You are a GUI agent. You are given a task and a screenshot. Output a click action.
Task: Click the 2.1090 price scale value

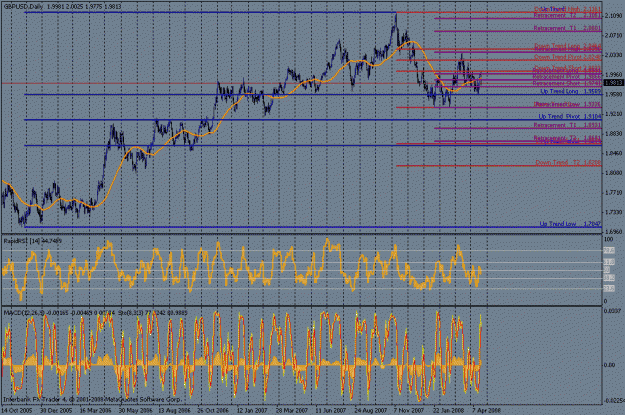click(613, 16)
